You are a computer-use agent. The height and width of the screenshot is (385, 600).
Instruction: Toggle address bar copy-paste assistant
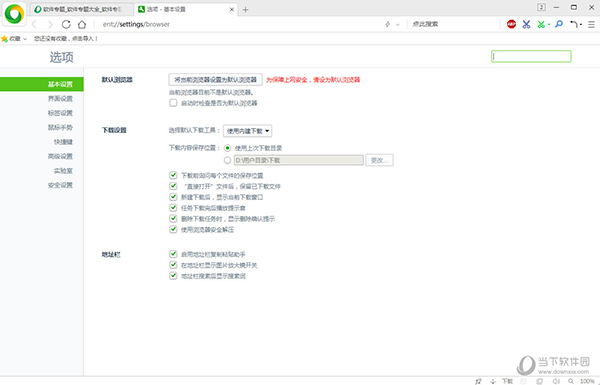coord(173,254)
